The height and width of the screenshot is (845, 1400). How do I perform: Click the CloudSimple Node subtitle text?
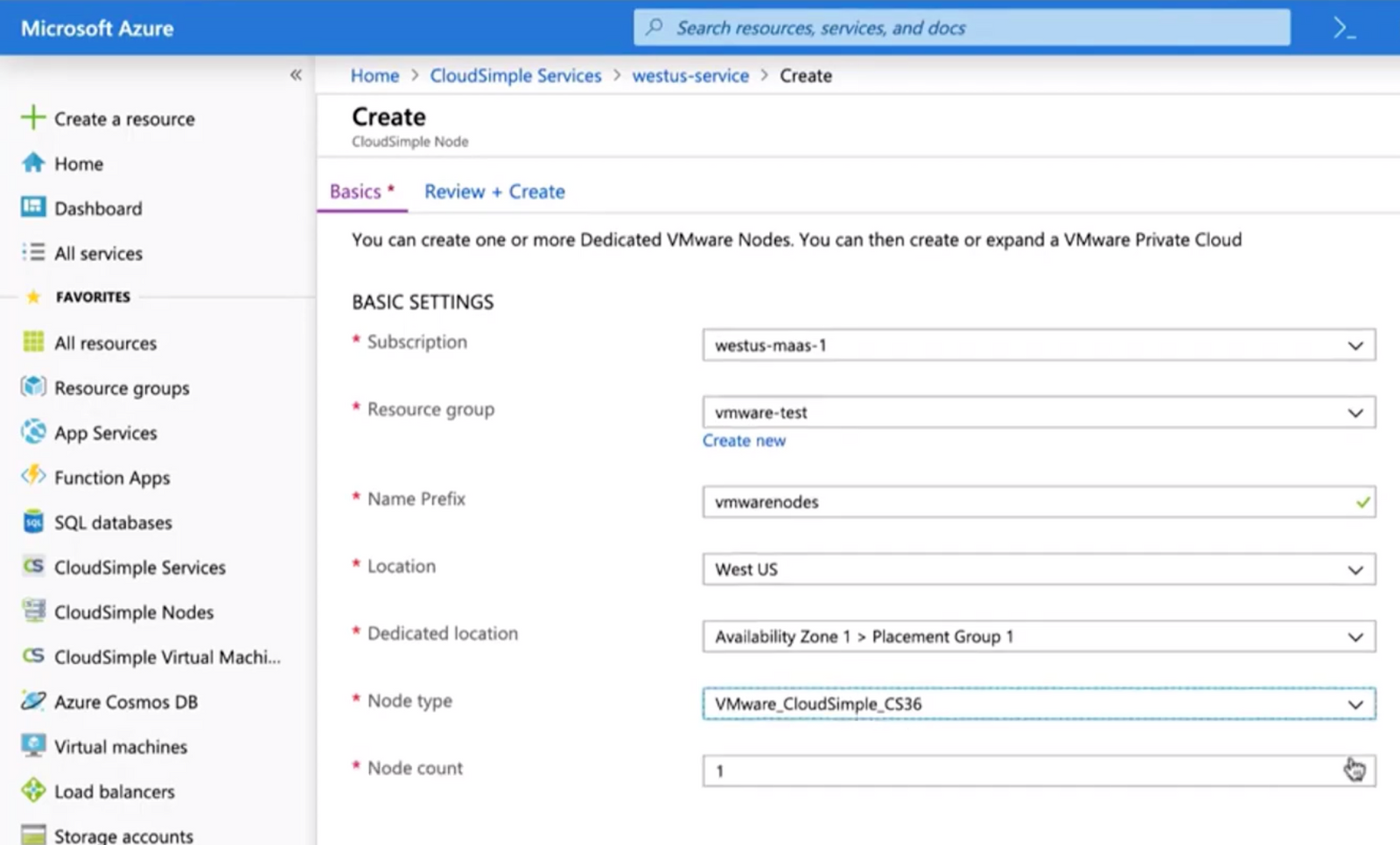pyautogui.click(x=409, y=142)
